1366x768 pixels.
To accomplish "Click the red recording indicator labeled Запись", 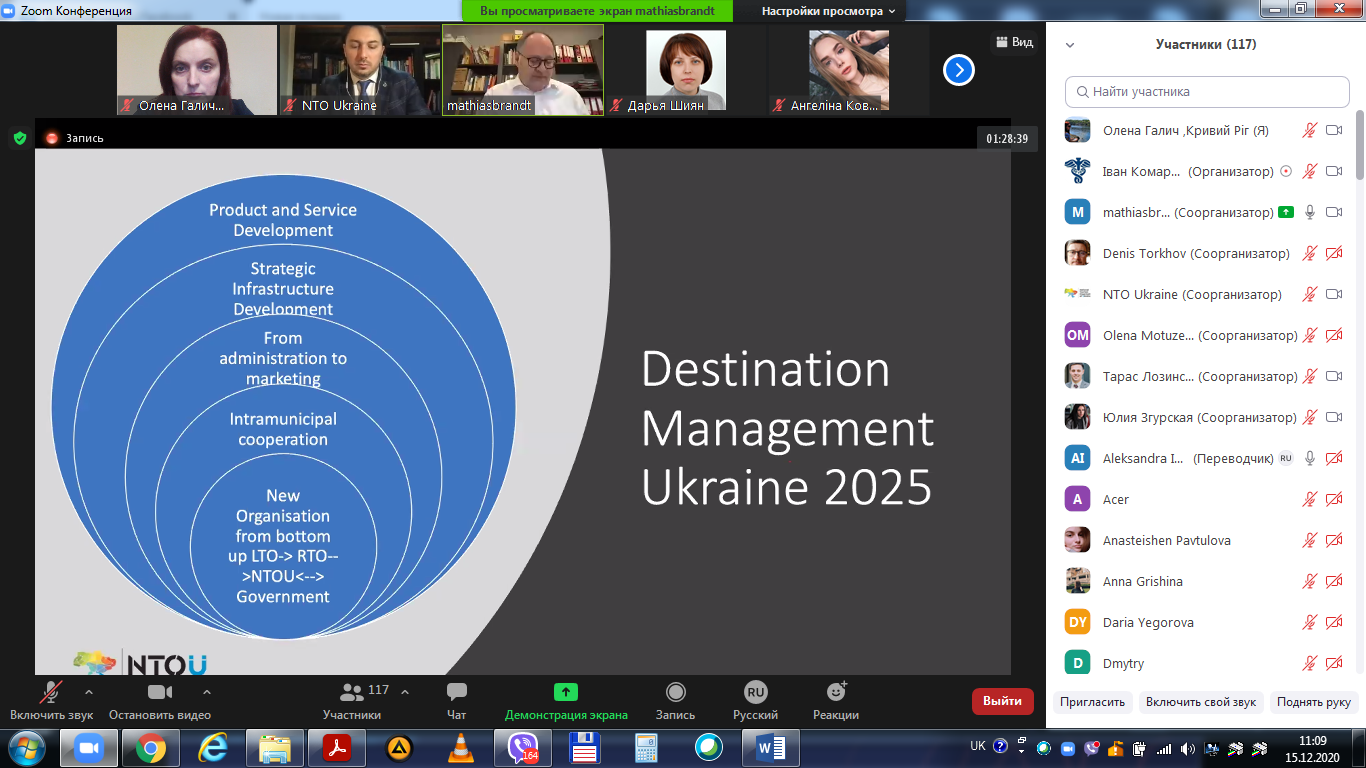I will coord(75,138).
